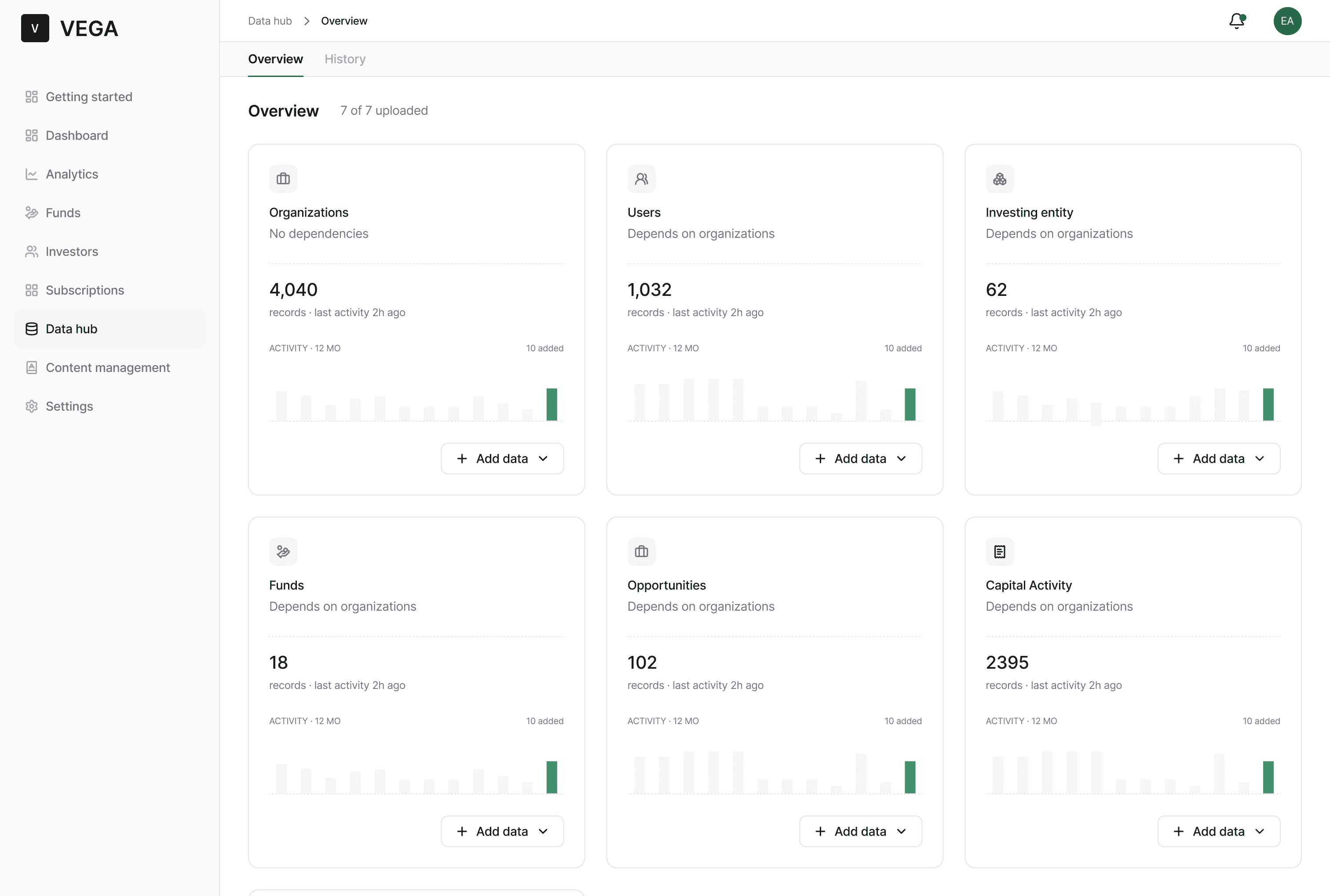
Task: Click the Organizations card briefcase icon
Action: [283, 179]
